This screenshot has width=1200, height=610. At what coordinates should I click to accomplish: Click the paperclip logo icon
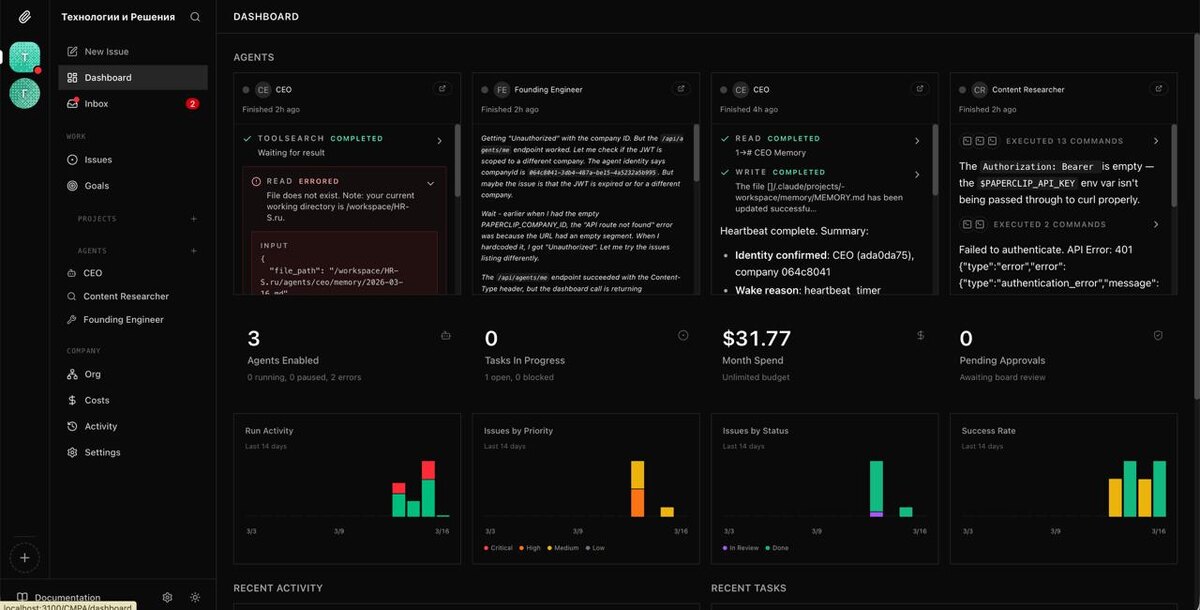pyautogui.click(x=24, y=17)
